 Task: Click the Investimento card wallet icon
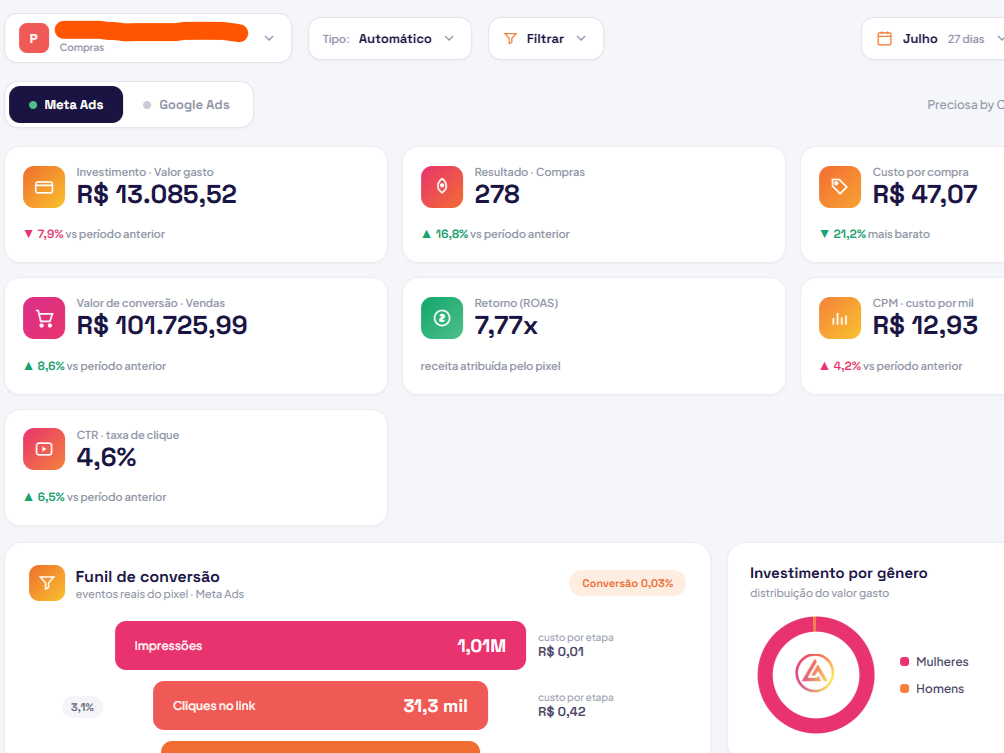[44, 187]
